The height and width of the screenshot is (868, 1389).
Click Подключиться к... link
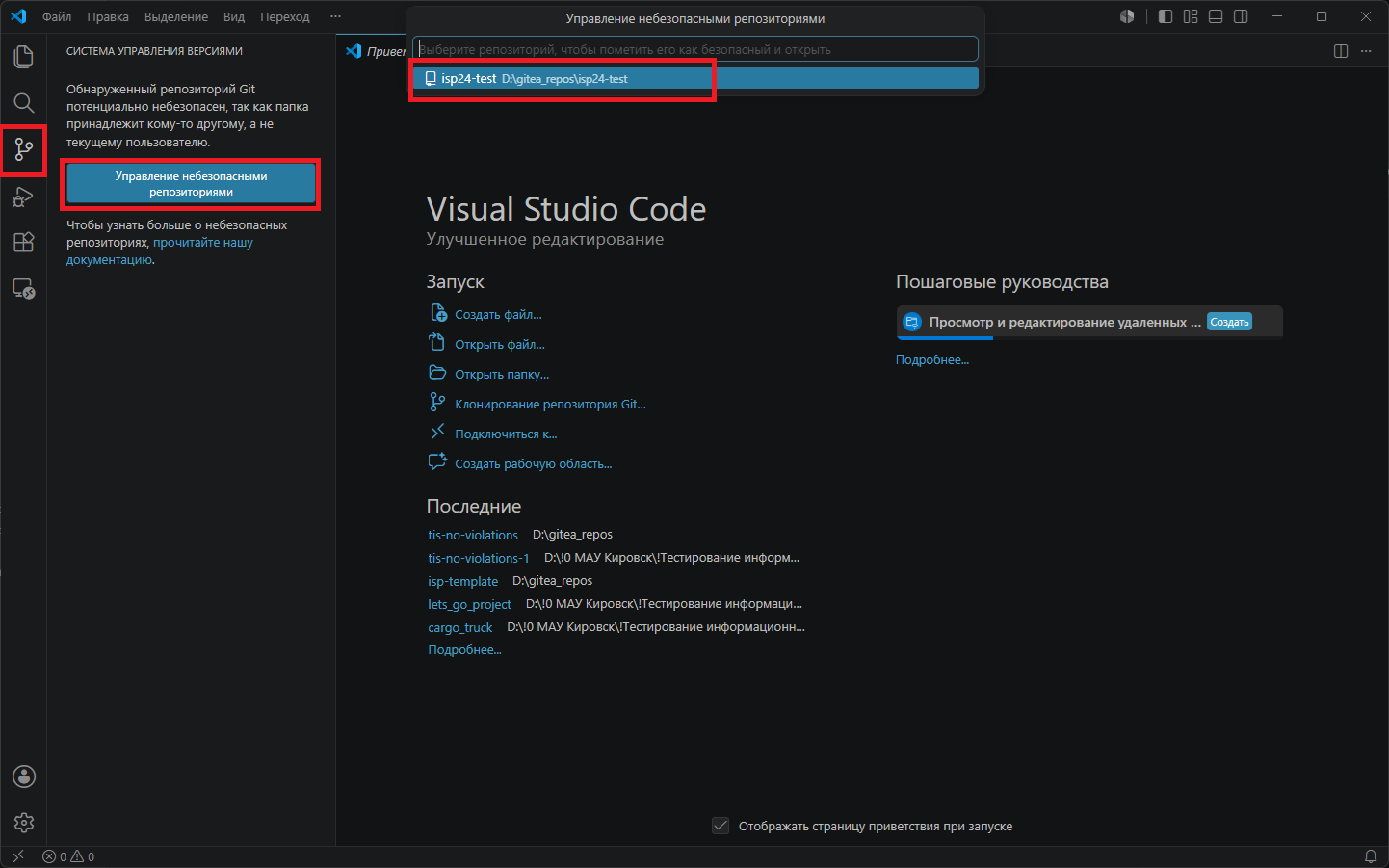pos(505,434)
